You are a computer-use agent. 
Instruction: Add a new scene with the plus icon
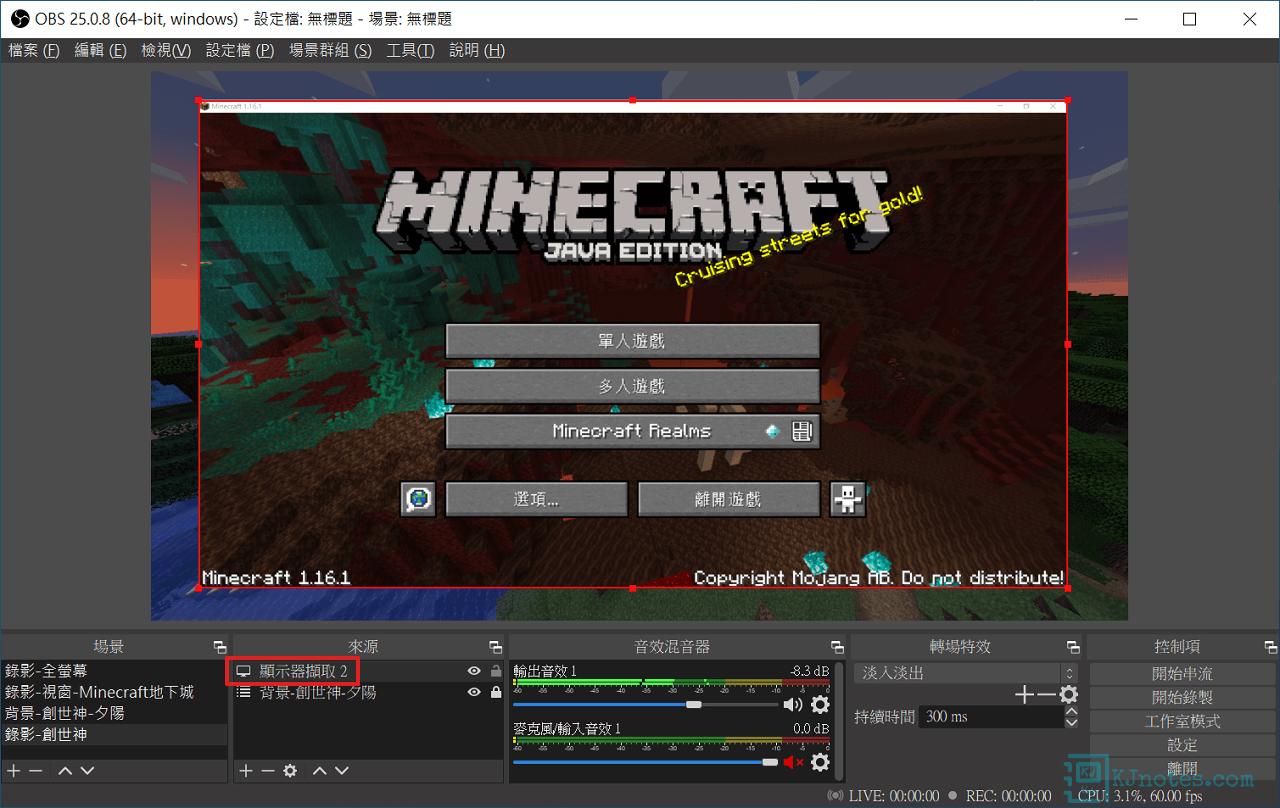point(14,771)
